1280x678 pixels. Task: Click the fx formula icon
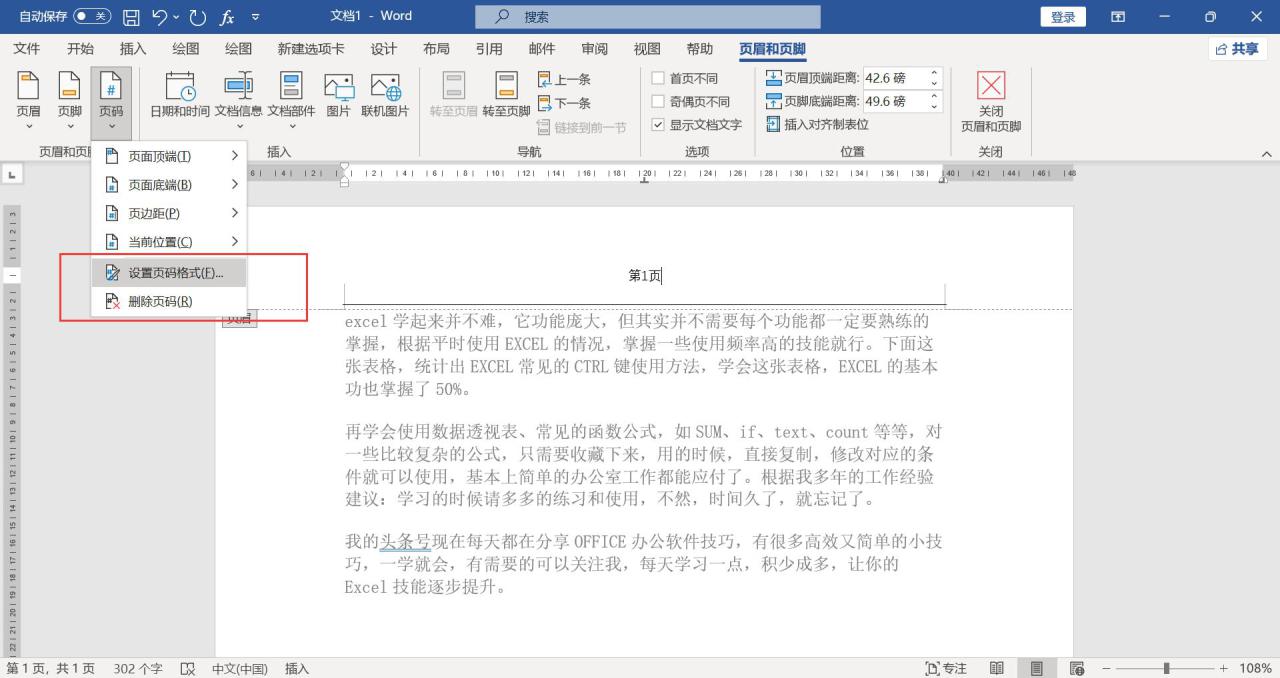(227, 17)
